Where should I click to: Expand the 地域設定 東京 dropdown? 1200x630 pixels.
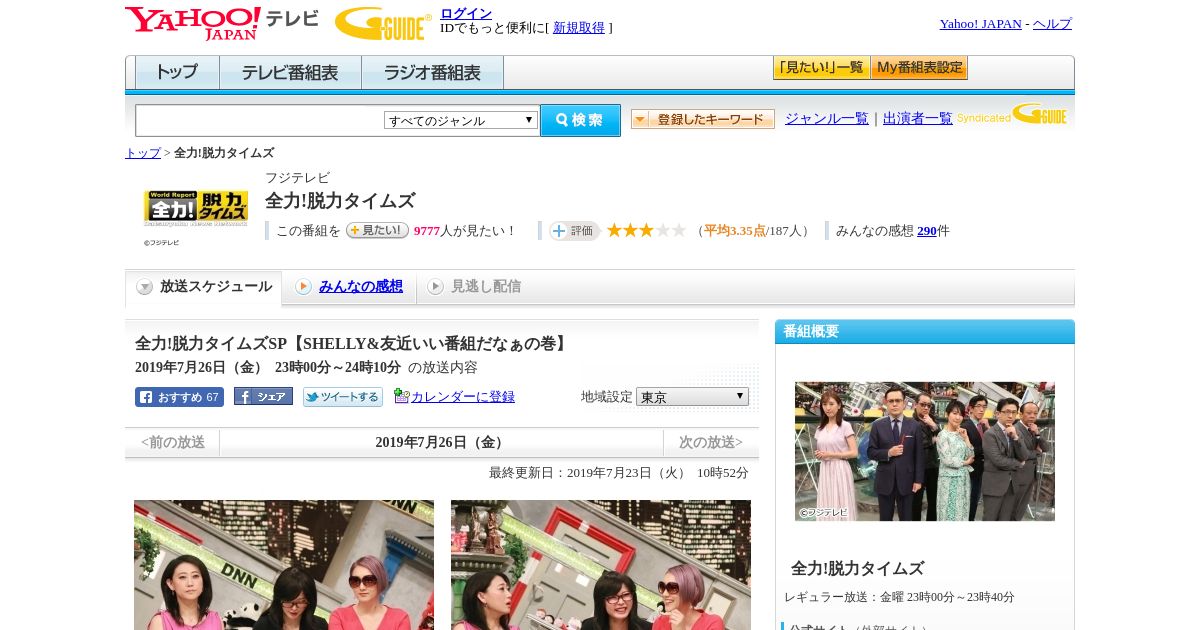pyautogui.click(x=692, y=397)
